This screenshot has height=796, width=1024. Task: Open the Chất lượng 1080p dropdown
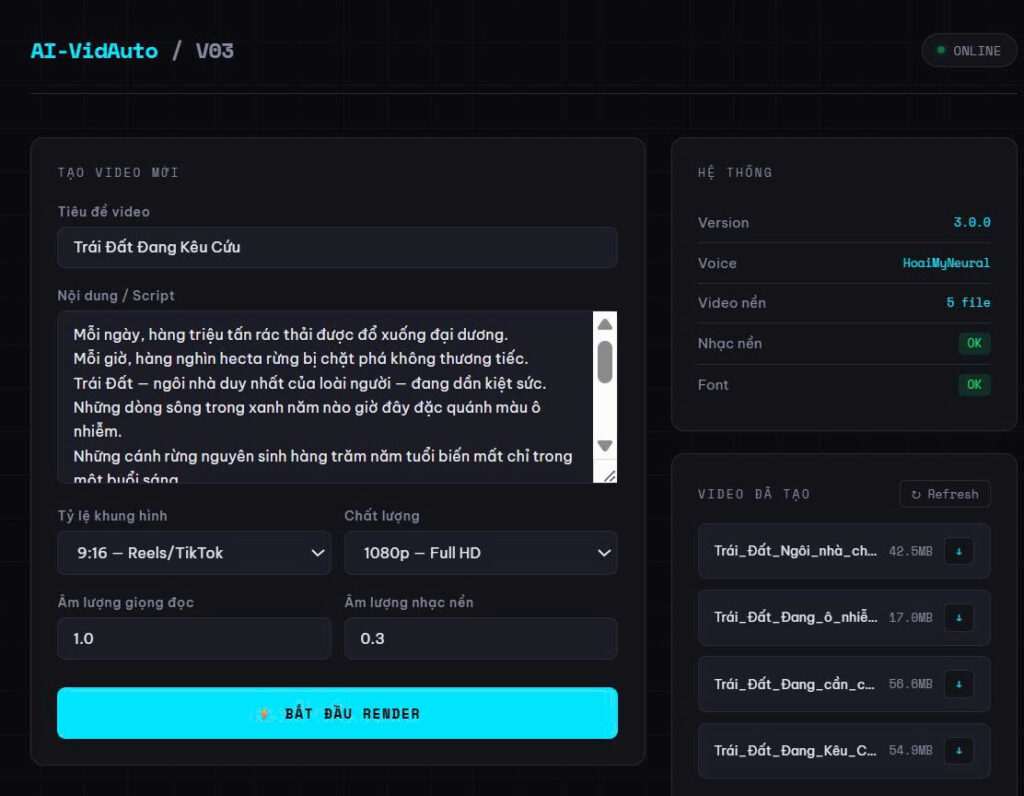pyautogui.click(x=481, y=553)
